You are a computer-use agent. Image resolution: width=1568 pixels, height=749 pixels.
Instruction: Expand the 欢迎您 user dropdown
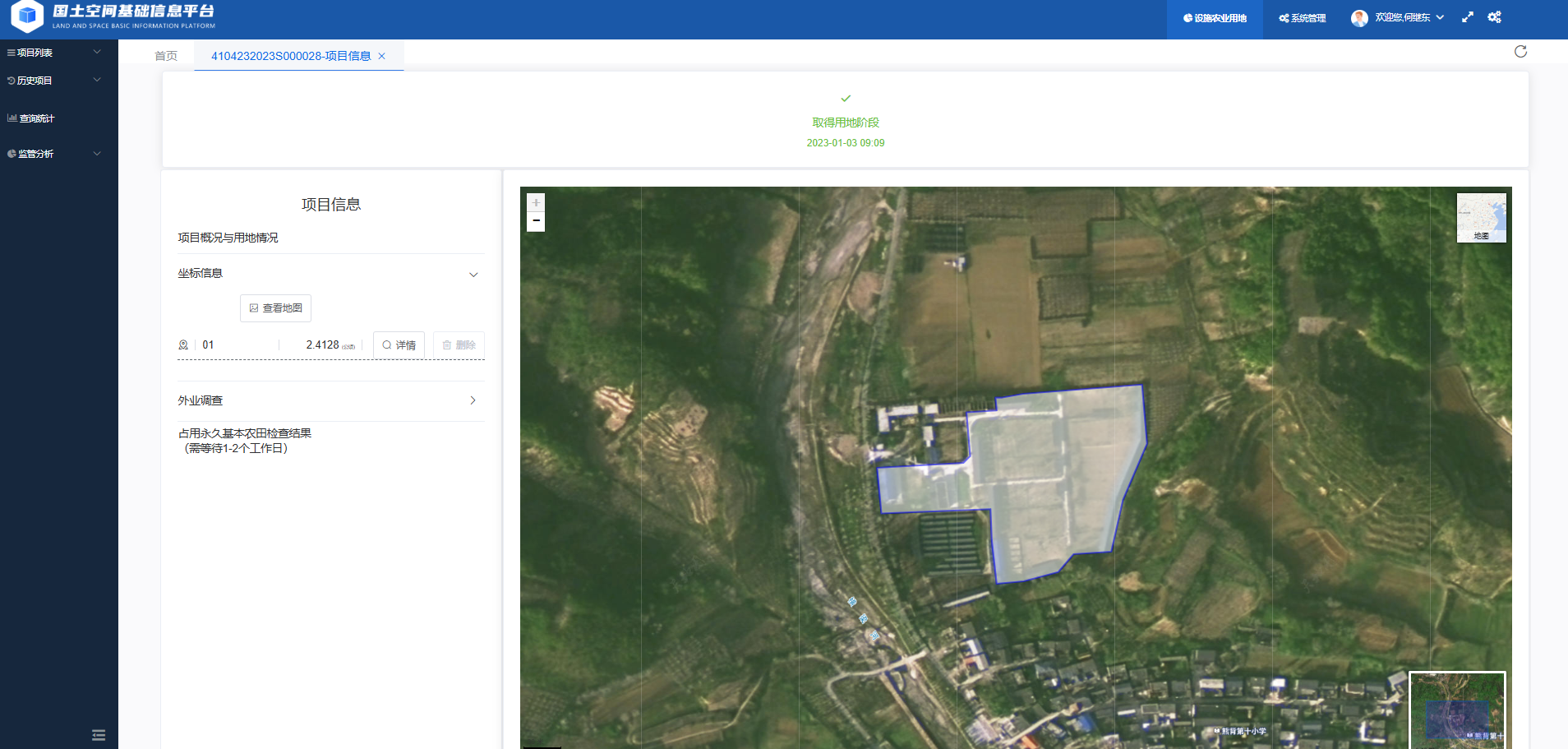(x=1409, y=17)
